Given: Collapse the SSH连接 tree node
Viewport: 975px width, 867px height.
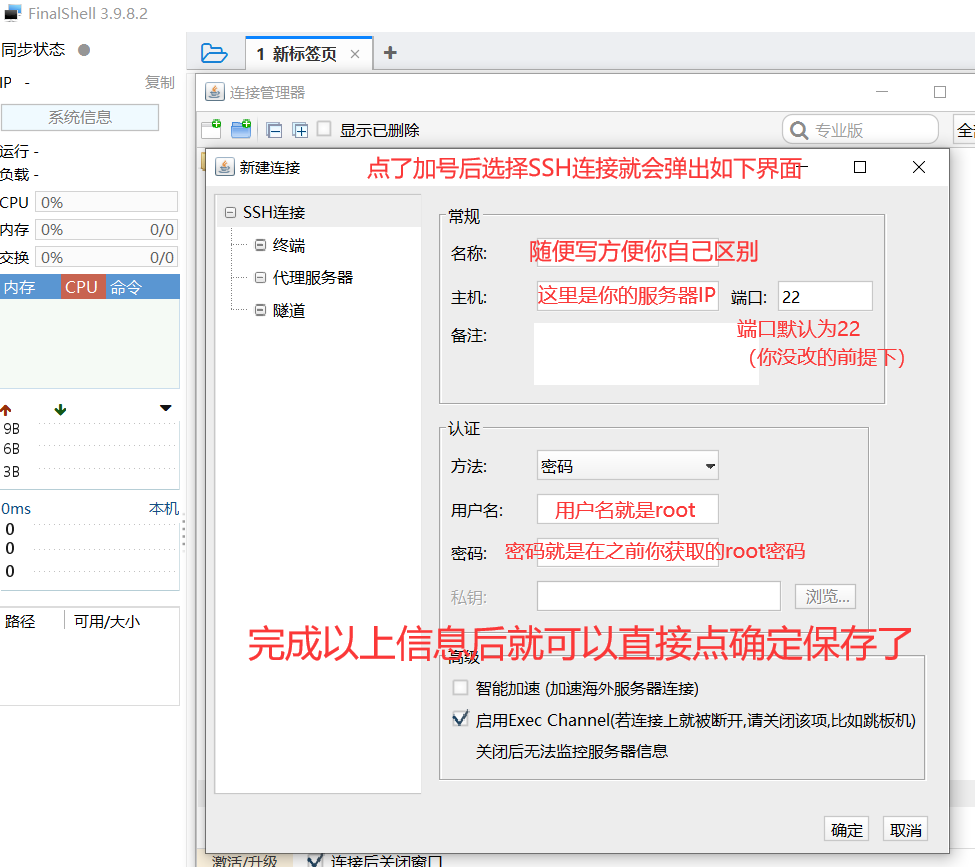Looking at the screenshot, I should [231, 212].
